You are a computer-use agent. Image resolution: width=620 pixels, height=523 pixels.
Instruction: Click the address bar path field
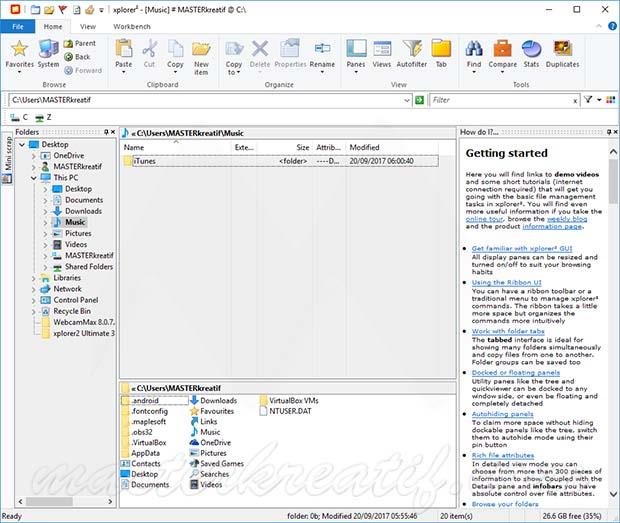tap(206, 100)
